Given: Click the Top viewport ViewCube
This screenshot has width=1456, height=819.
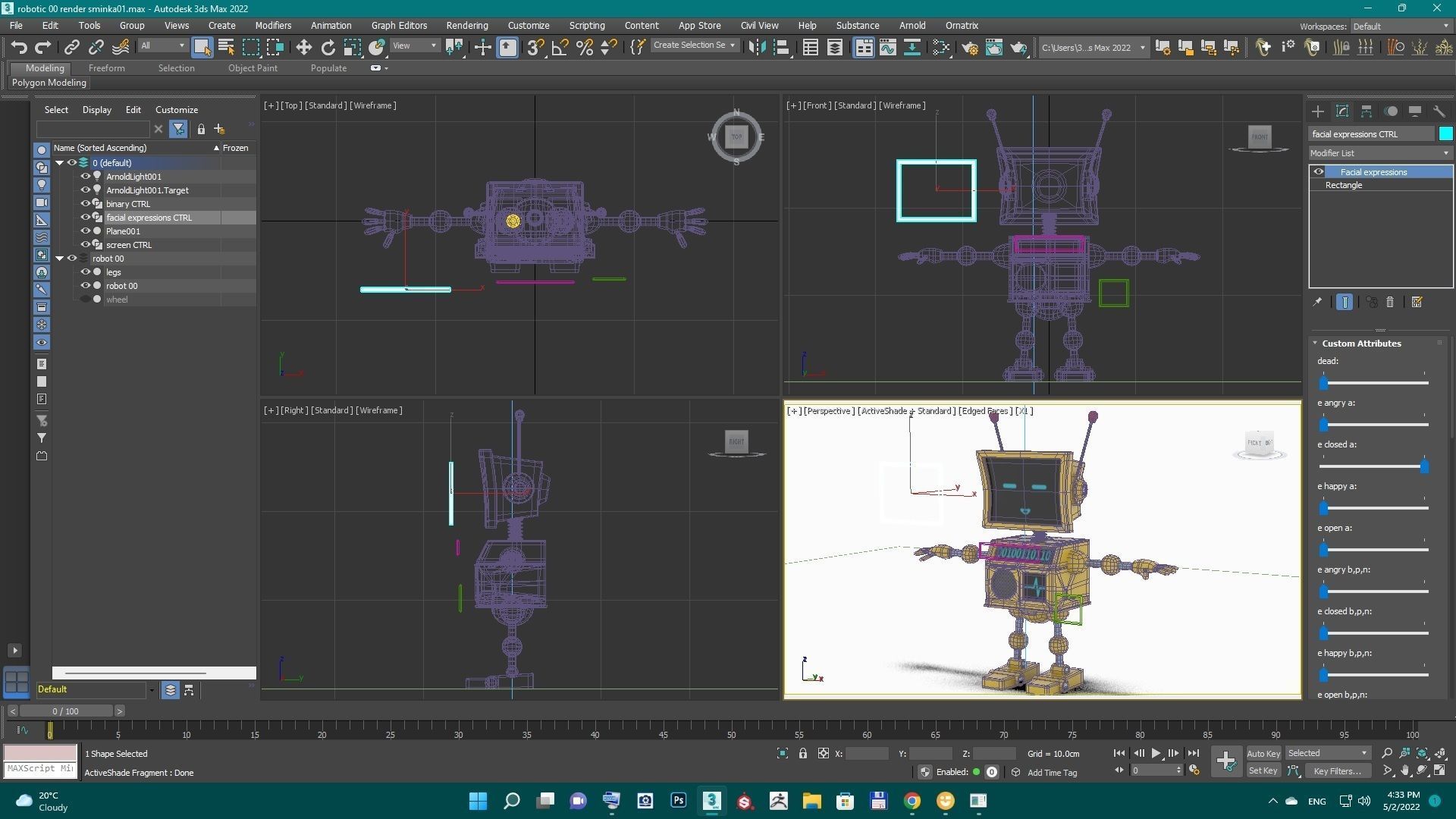Looking at the screenshot, I should tap(736, 137).
